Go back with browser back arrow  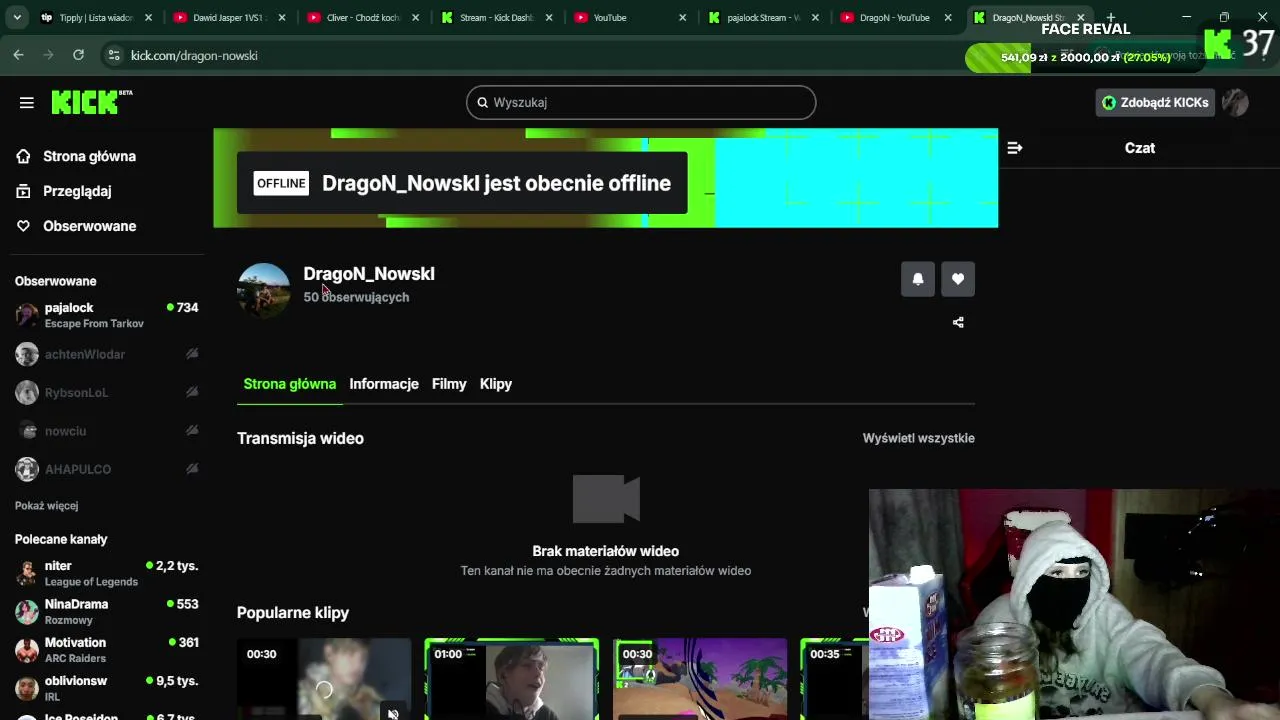tap(18, 55)
